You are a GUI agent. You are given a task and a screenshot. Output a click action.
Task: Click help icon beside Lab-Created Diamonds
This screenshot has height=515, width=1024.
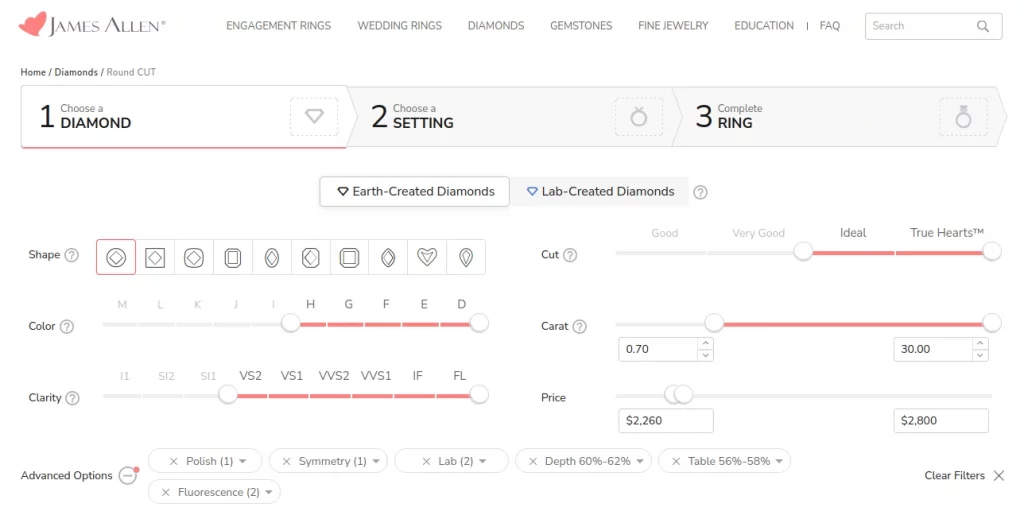(700, 193)
